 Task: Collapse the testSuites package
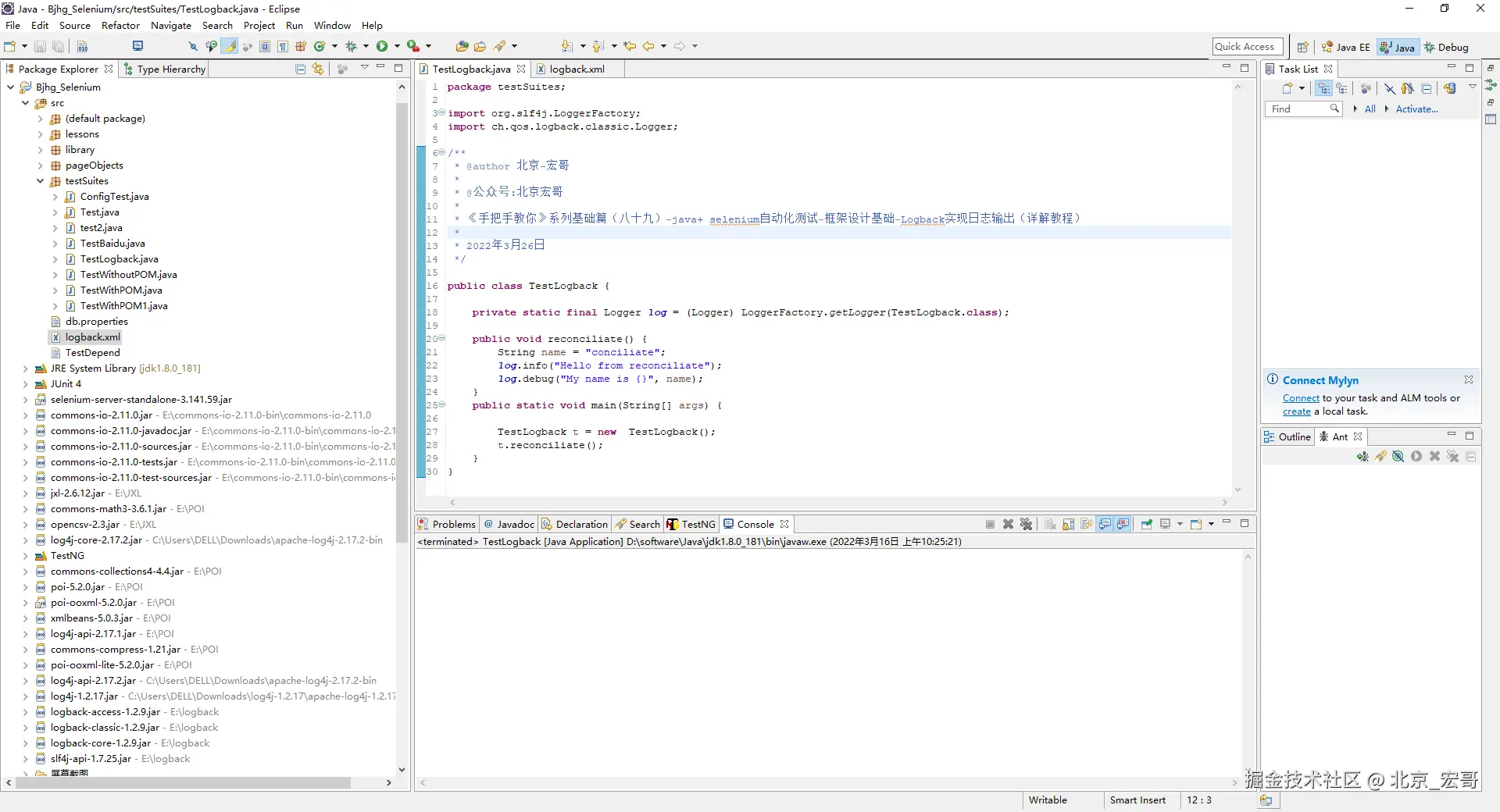click(41, 181)
